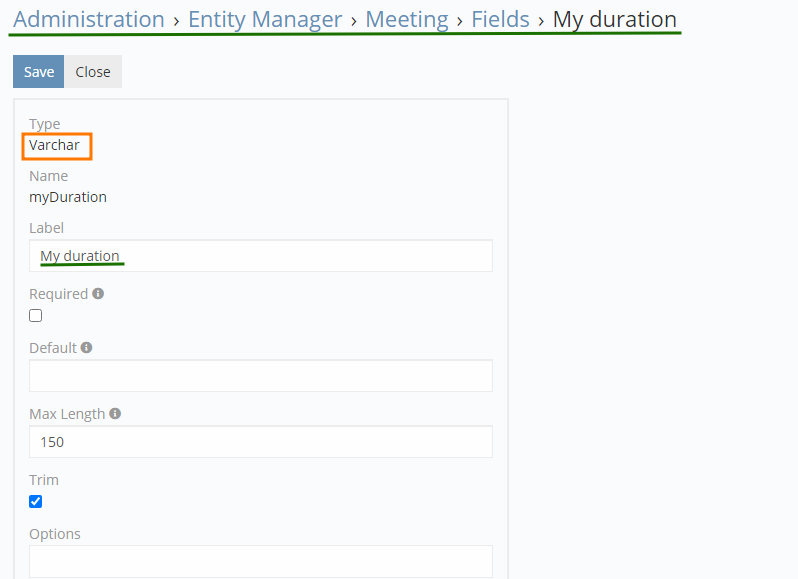
Task: Click the Varchar type value
Action: [x=54, y=145]
